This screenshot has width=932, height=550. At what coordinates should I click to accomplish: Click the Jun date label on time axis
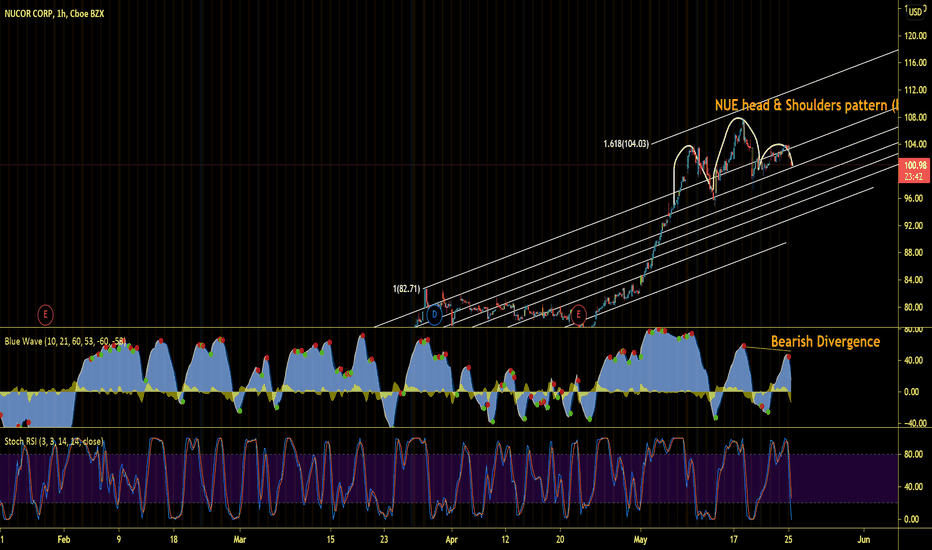(x=864, y=540)
